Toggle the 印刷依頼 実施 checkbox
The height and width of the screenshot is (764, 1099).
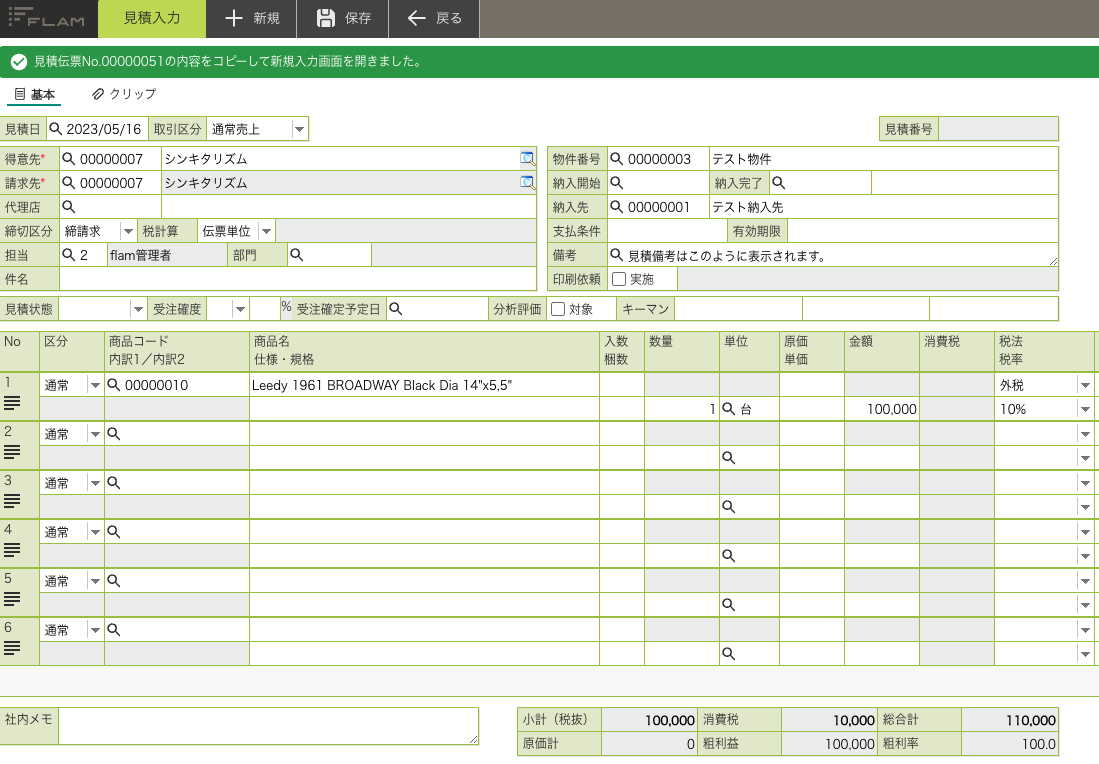coord(619,279)
